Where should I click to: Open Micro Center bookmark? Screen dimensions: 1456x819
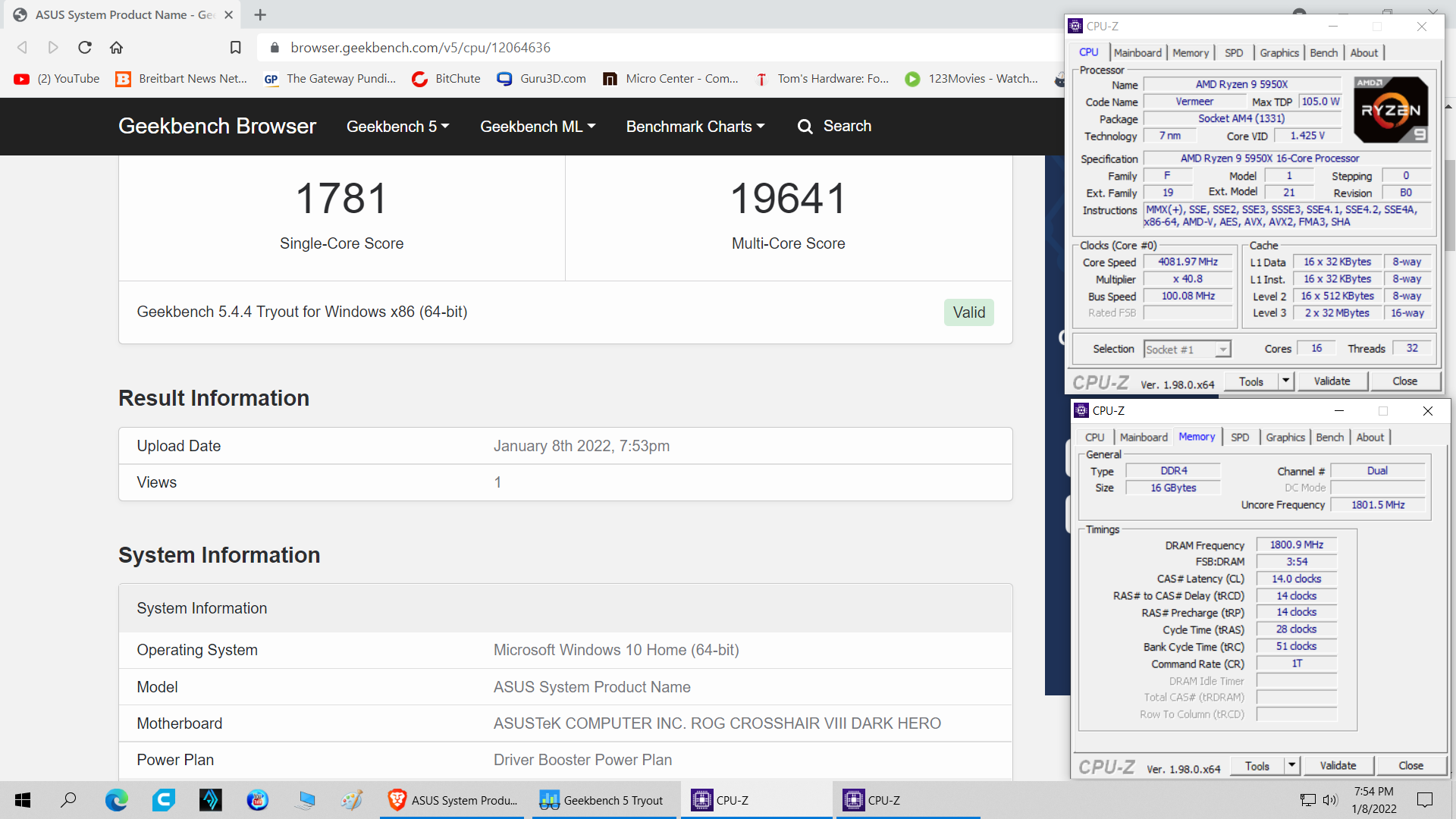click(670, 79)
